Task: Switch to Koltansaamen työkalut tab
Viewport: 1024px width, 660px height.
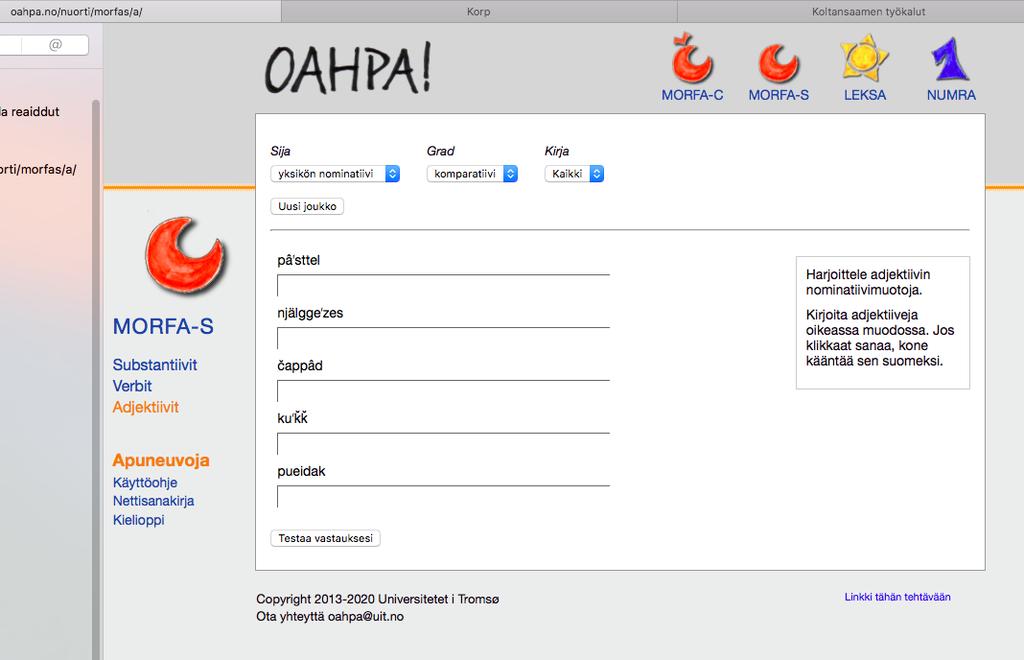Action: pyautogui.click(x=850, y=11)
